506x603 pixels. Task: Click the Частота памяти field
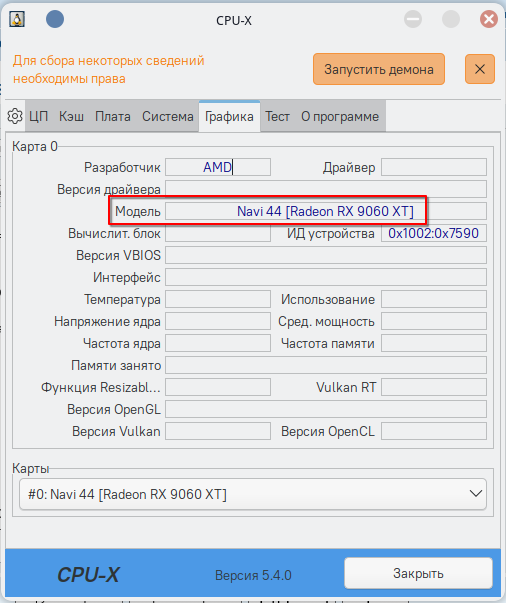(x=434, y=343)
